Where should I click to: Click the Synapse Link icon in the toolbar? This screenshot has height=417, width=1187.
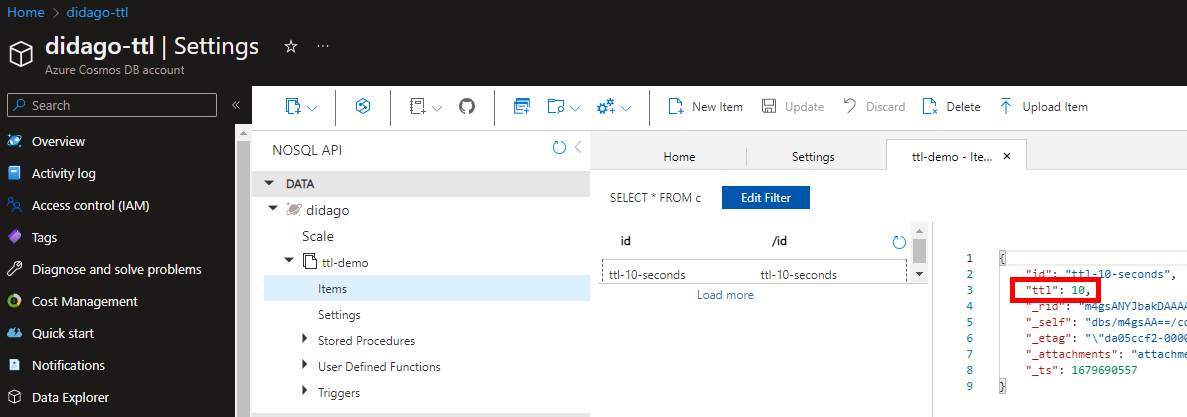point(363,106)
